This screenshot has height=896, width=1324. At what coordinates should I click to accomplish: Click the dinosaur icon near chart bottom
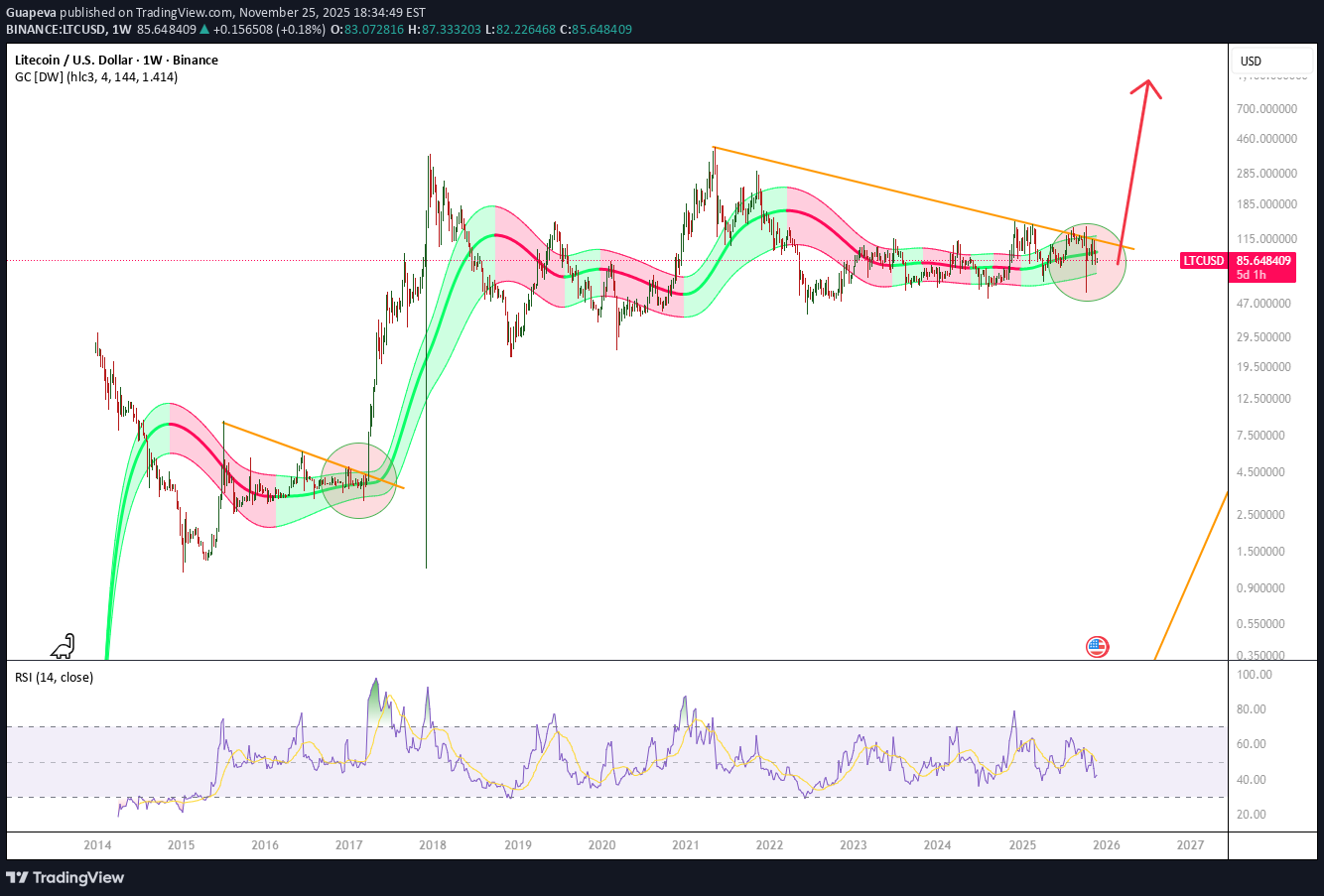coord(64,646)
